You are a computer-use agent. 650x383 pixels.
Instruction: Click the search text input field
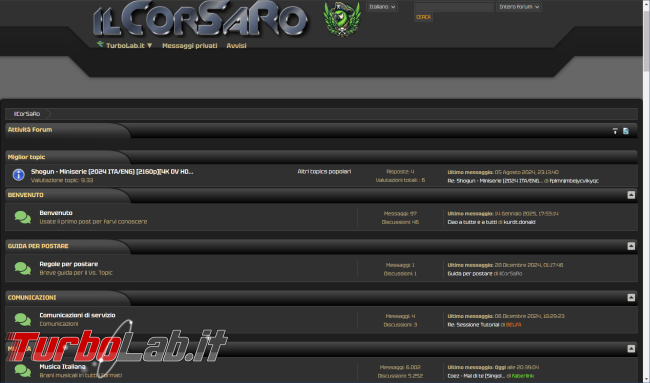(454, 7)
